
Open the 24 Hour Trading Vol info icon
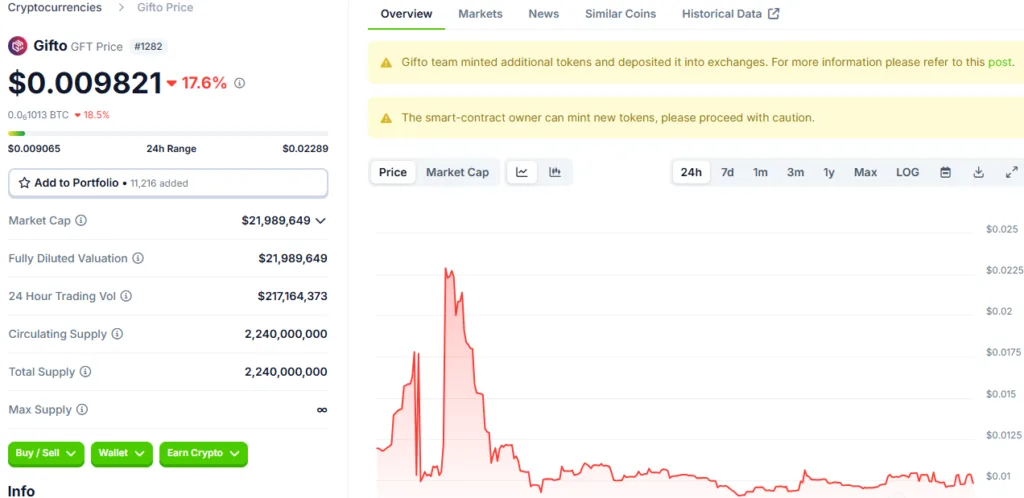[x=126, y=296]
